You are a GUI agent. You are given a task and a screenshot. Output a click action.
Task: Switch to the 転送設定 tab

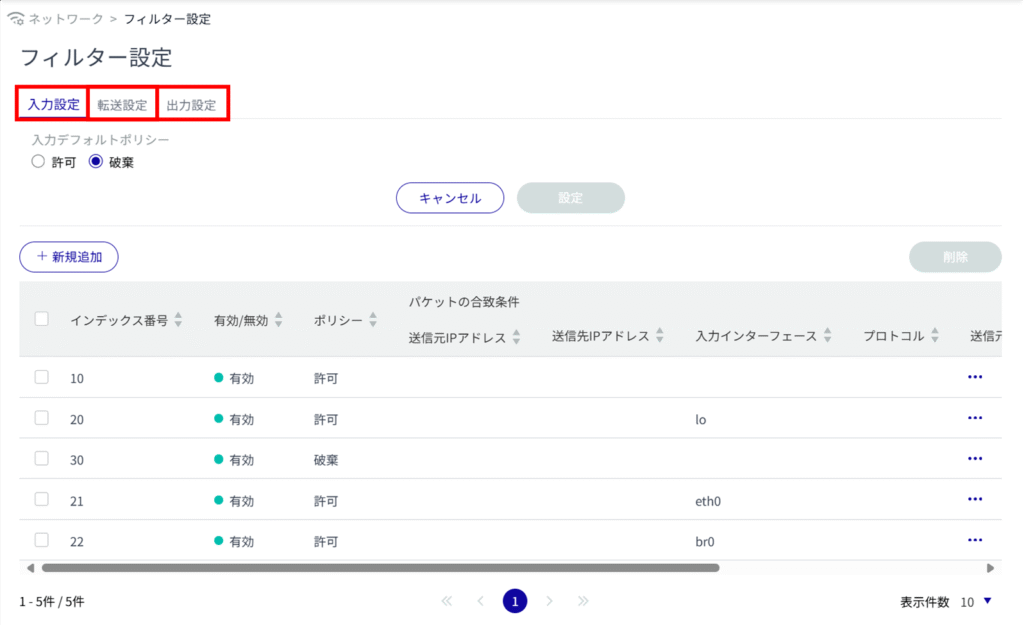(x=122, y=105)
